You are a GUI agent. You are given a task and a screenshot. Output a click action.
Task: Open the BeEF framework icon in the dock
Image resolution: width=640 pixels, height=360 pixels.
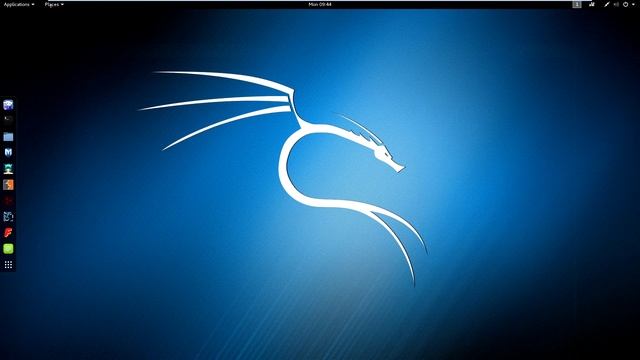[8, 217]
